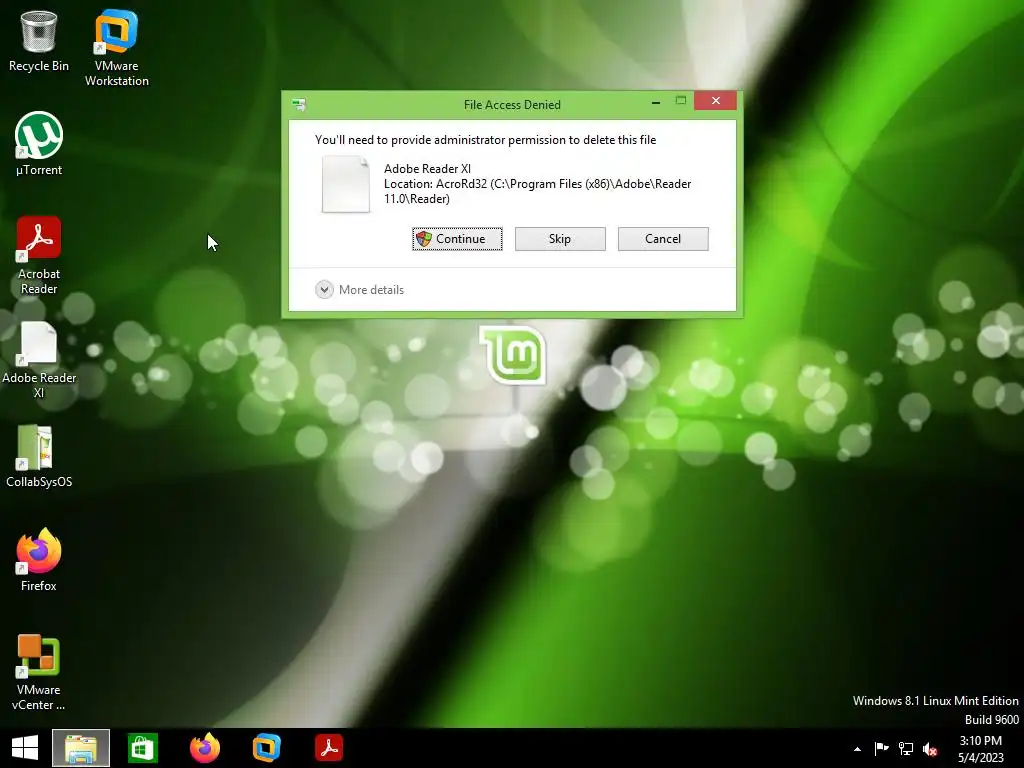Click the Skip button in the dialog

pyautogui.click(x=560, y=239)
